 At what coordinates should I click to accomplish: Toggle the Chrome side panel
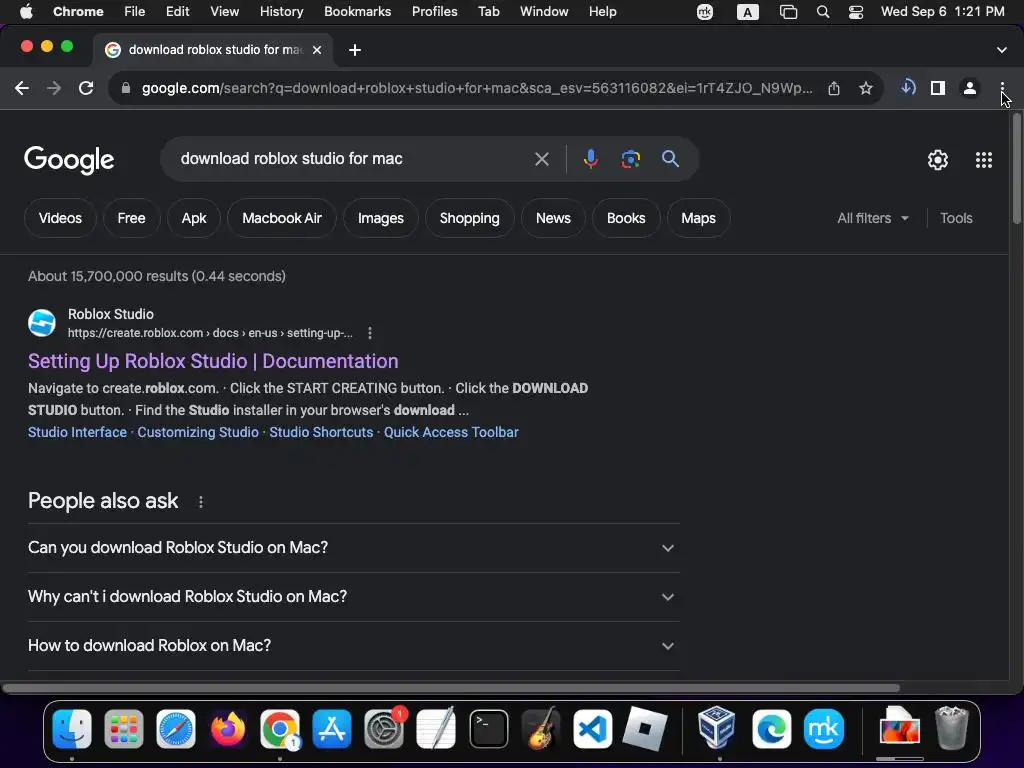tap(938, 88)
